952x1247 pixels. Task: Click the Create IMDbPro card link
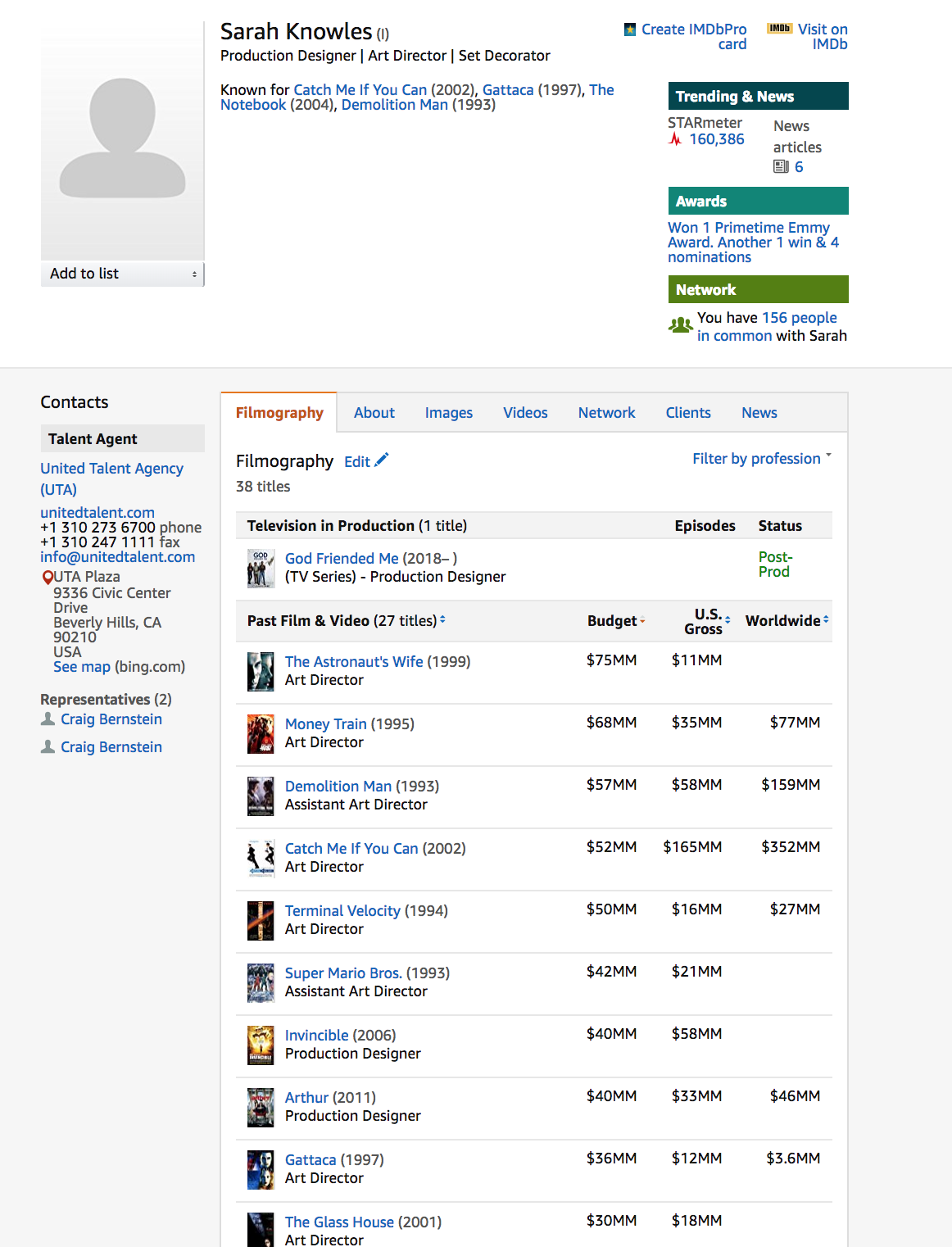coord(694,37)
